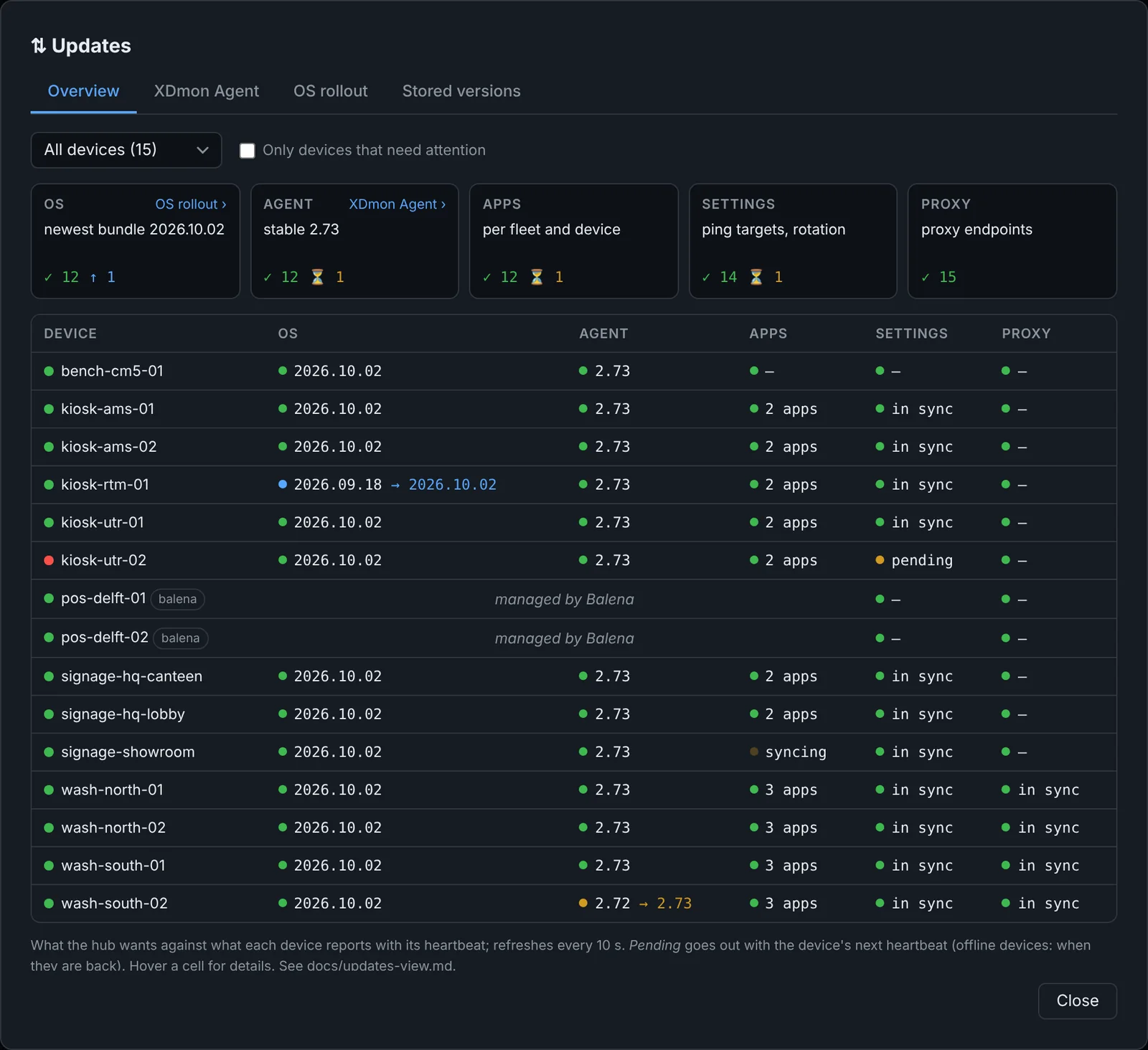Click the Updates arrows icon in header
This screenshot has width=1148, height=1050.
(x=39, y=46)
